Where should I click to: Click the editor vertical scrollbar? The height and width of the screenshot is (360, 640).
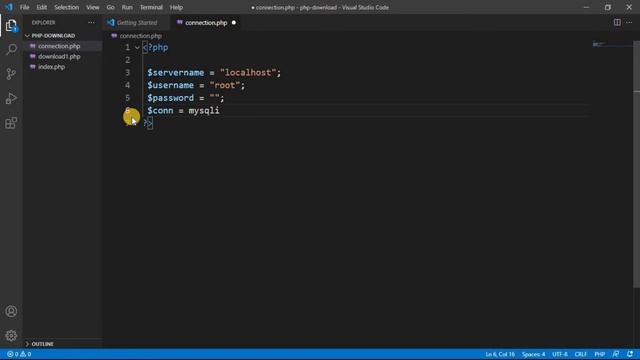pos(636,163)
